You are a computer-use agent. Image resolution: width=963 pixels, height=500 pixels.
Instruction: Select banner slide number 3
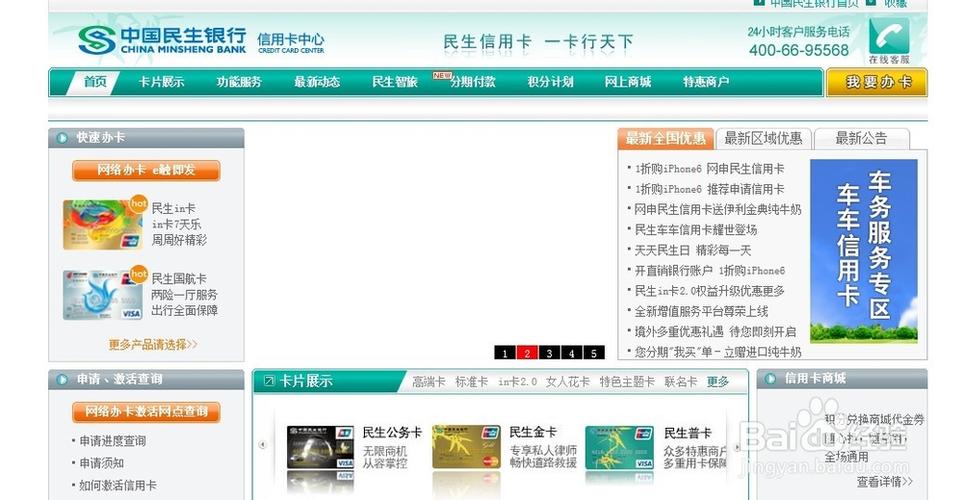point(549,353)
